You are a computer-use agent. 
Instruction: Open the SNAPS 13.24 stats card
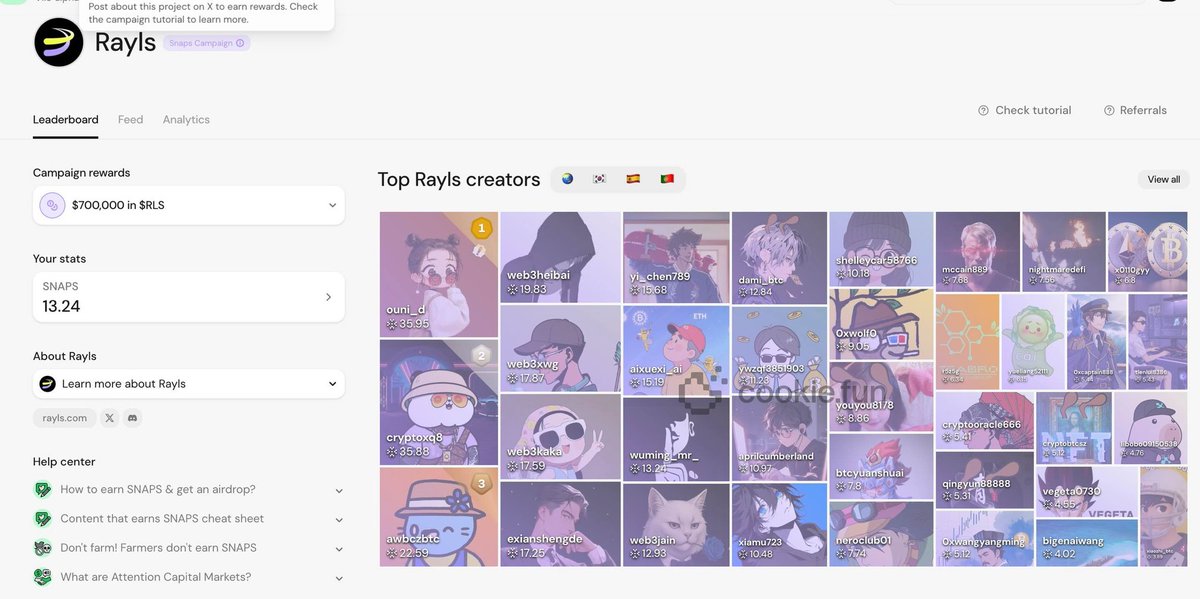pos(188,297)
